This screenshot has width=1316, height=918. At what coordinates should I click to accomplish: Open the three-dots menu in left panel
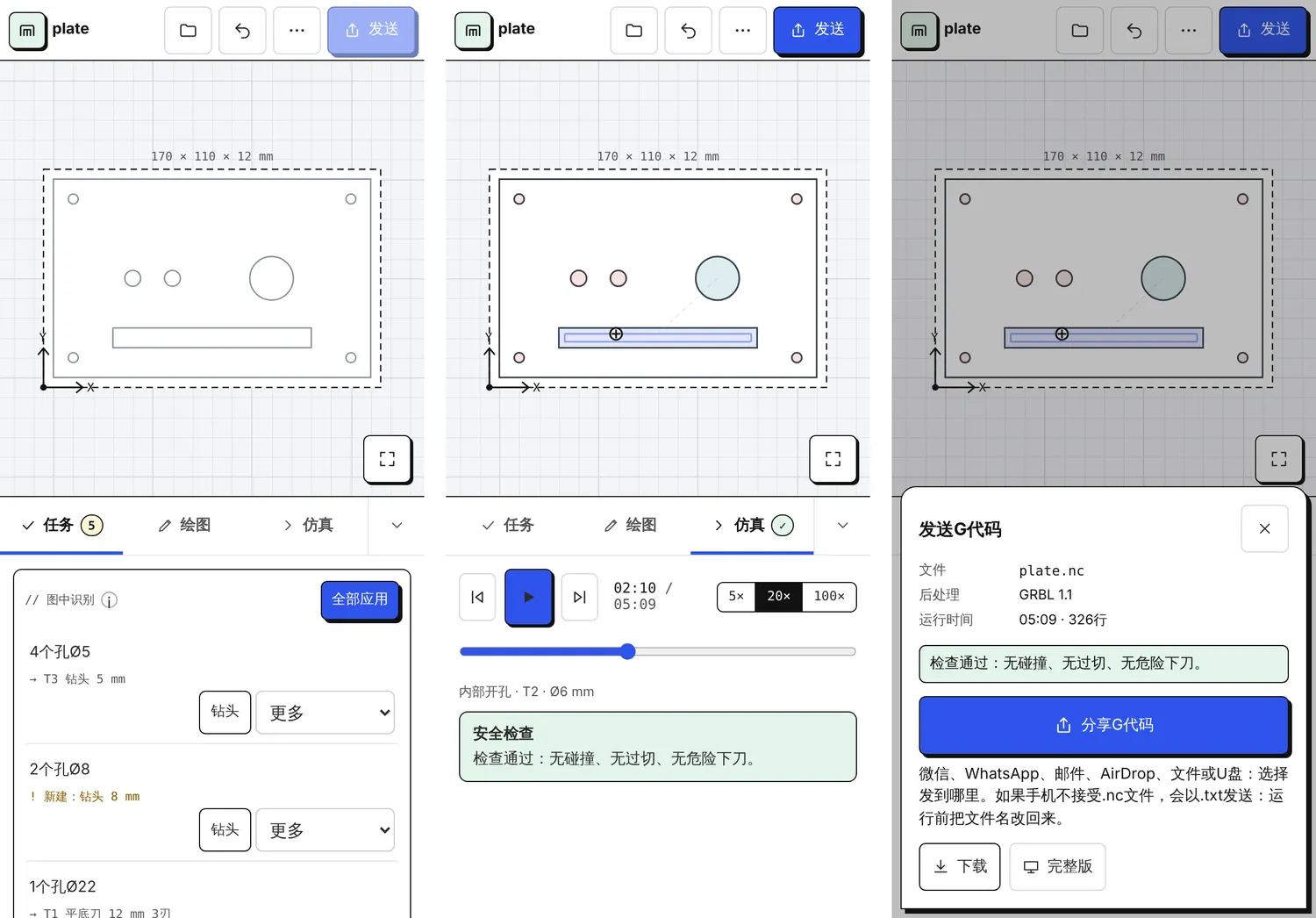[297, 31]
